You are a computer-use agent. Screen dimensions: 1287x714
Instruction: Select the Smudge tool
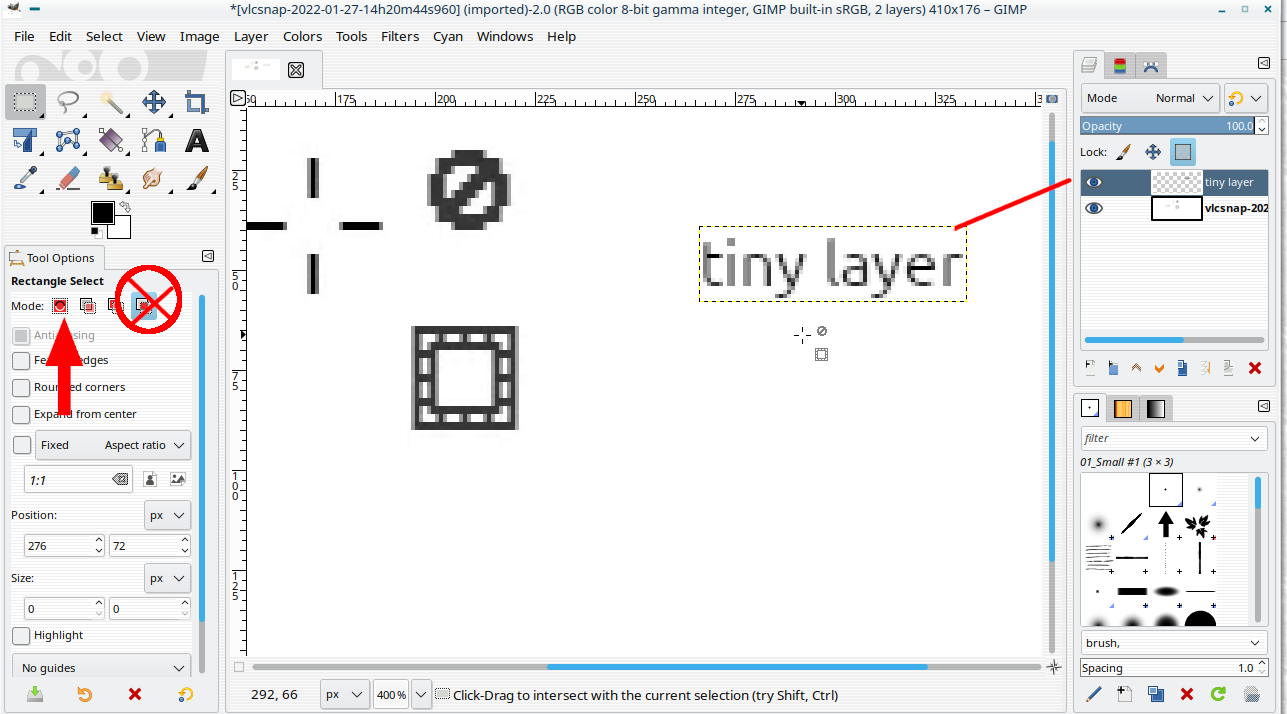(x=154, y=178)
